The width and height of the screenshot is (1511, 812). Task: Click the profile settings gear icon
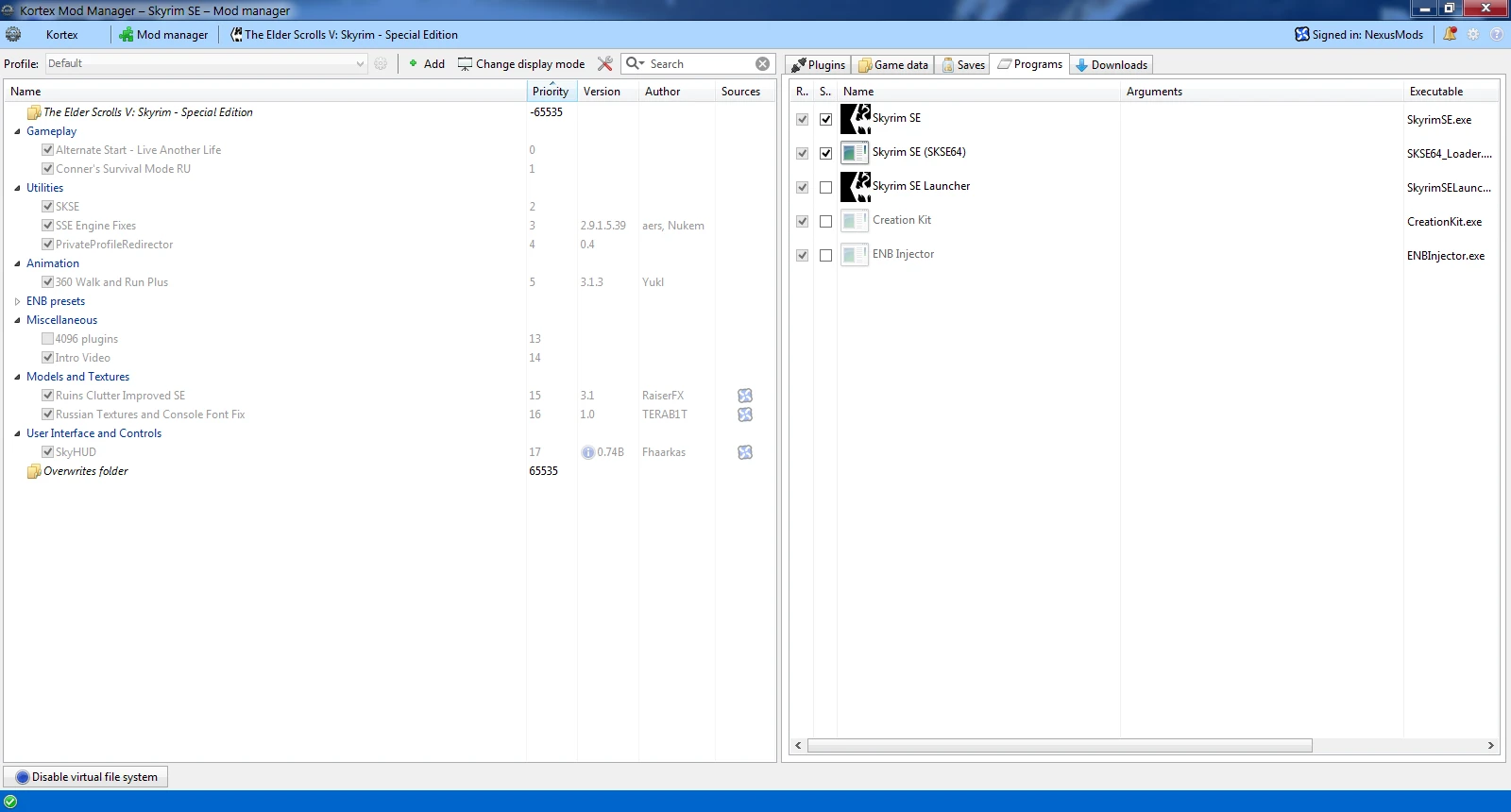pyautogui.click(x=381, y=63)
